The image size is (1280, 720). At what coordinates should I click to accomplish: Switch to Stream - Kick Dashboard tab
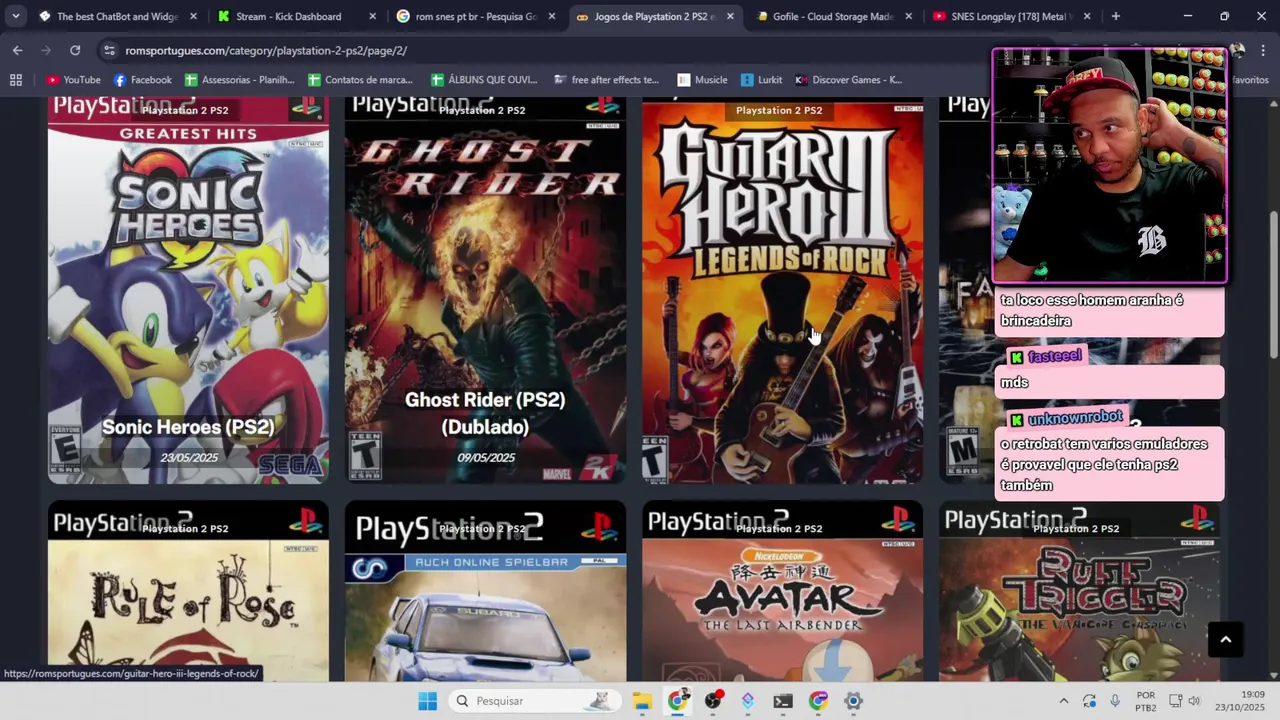[297, 16]
